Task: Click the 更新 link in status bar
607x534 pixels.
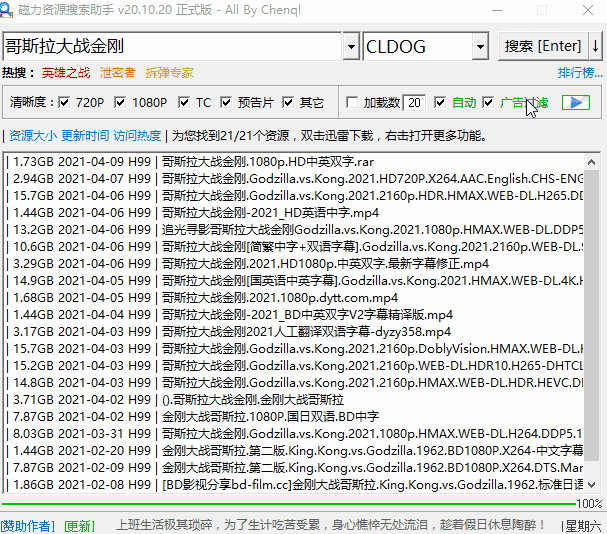Action: [x=79, y=526]
